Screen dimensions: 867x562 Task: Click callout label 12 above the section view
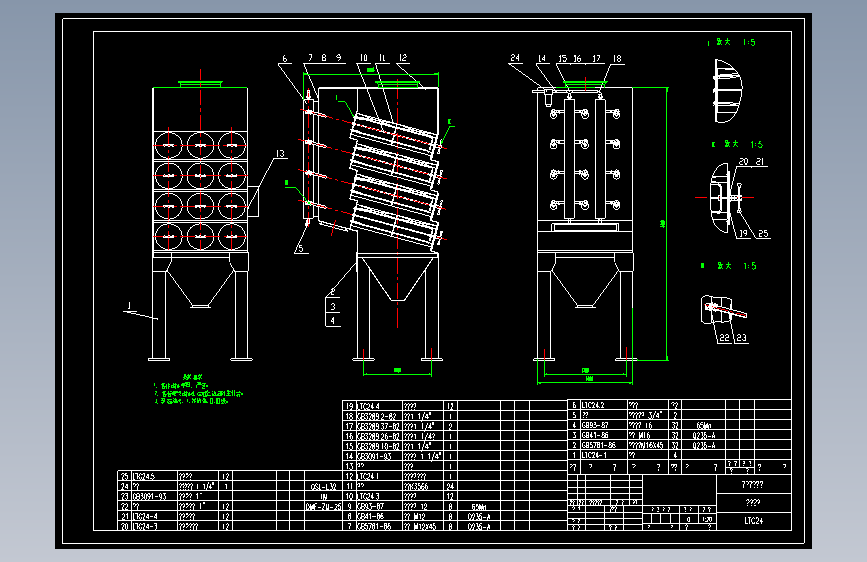pos(403,58)
